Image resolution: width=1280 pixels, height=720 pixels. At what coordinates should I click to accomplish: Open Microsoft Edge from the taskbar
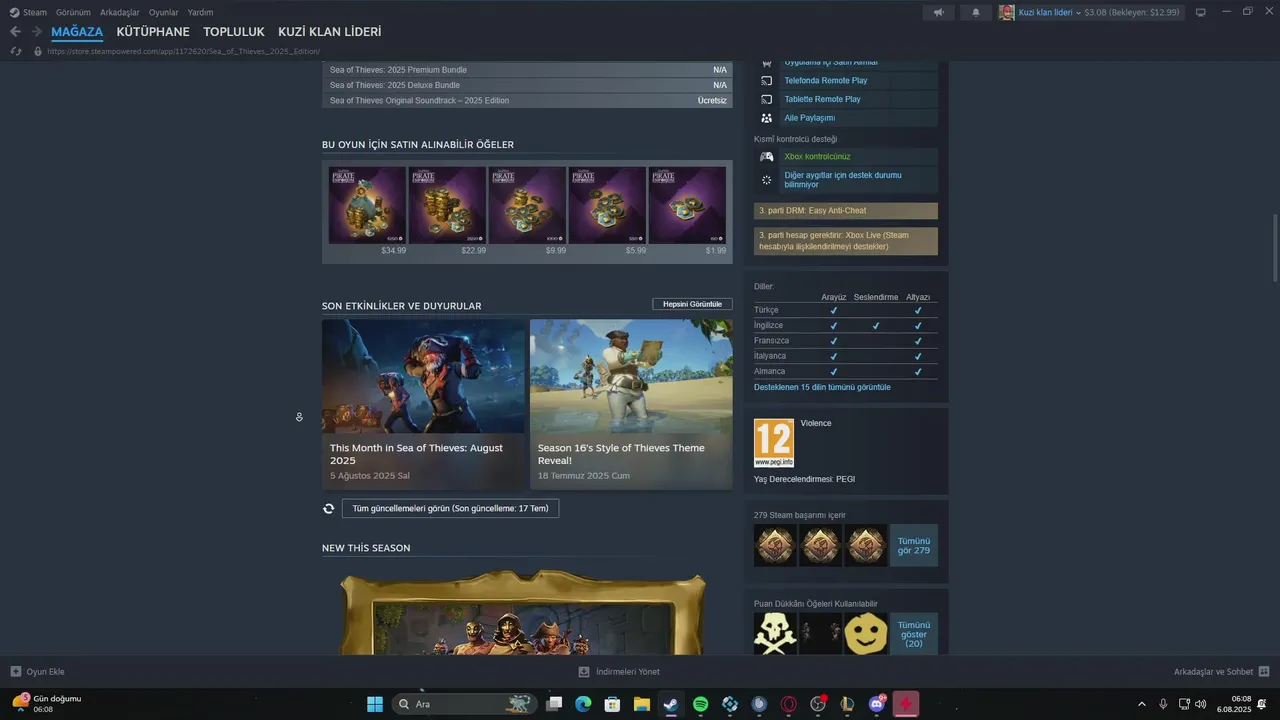point(583,704)
